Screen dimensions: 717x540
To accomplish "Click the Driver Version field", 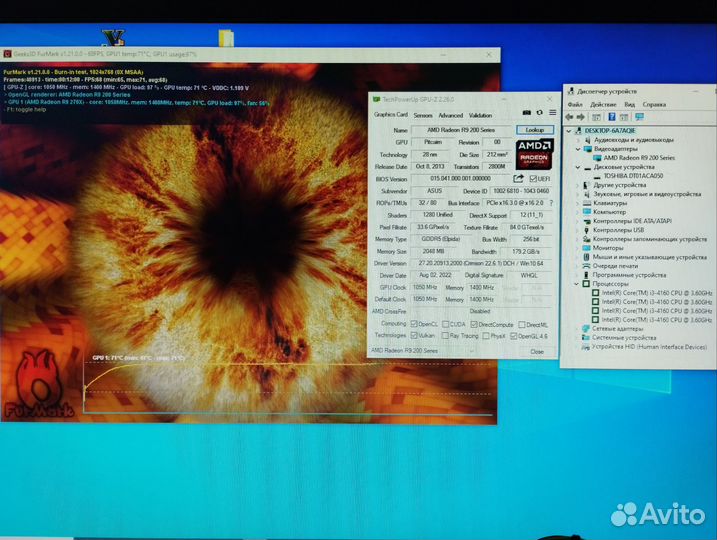I will click(481, 263).
